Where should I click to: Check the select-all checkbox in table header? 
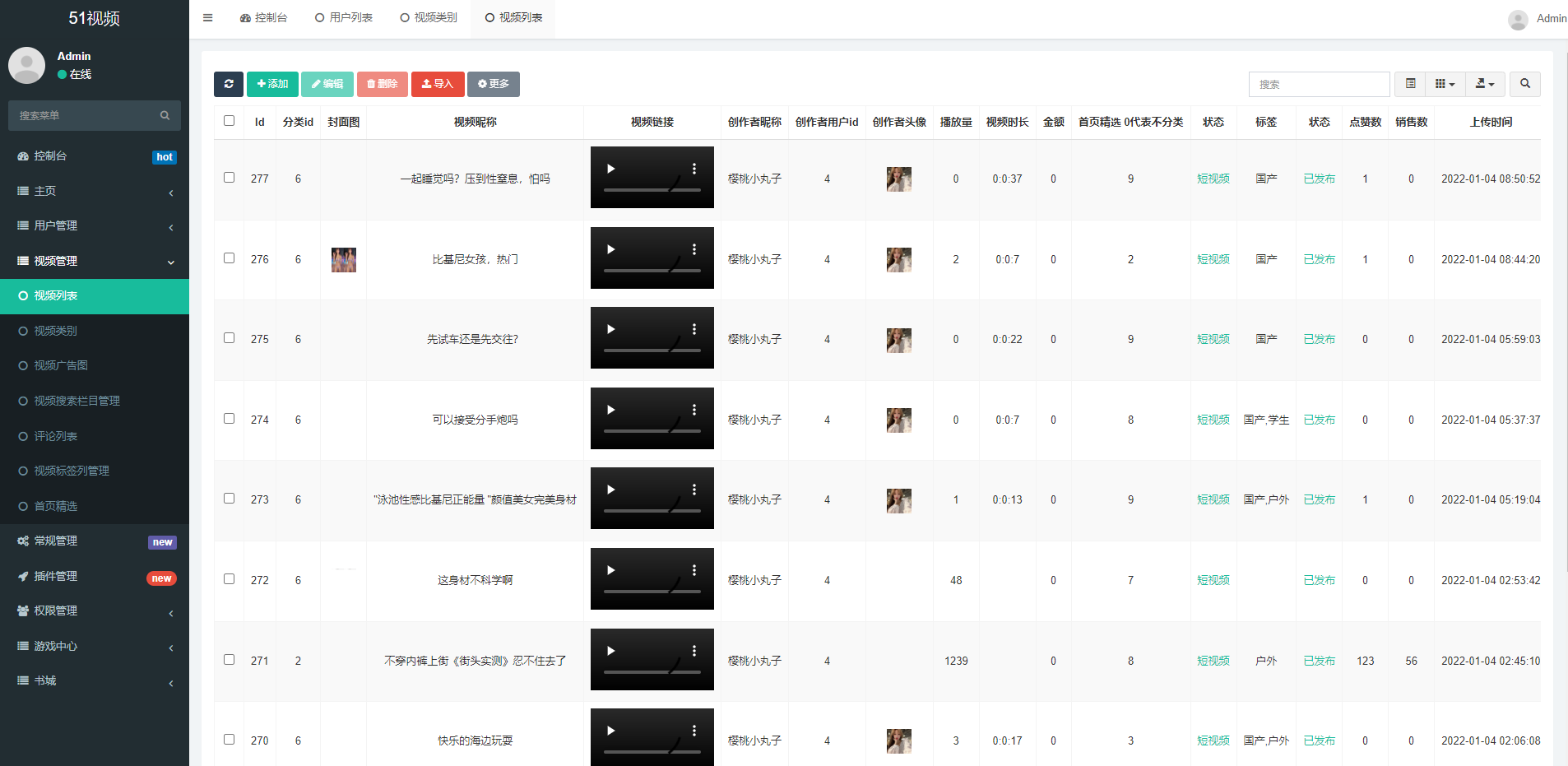(x=229, y=120)
